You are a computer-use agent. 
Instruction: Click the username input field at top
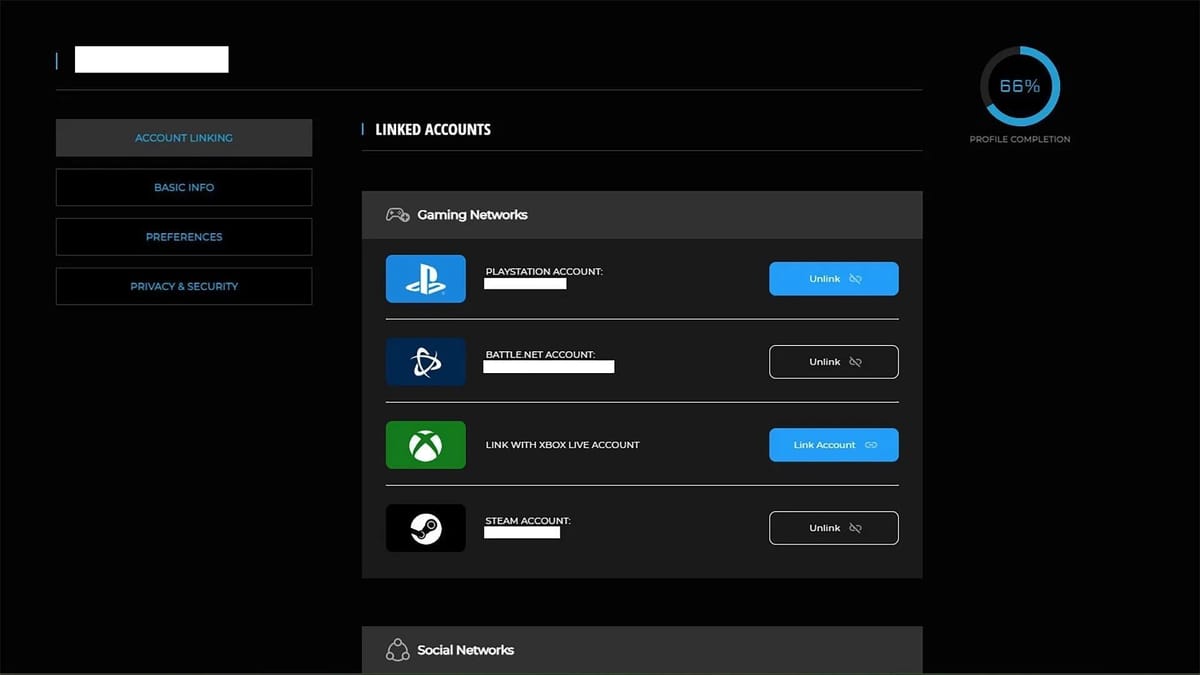(151, 59)
